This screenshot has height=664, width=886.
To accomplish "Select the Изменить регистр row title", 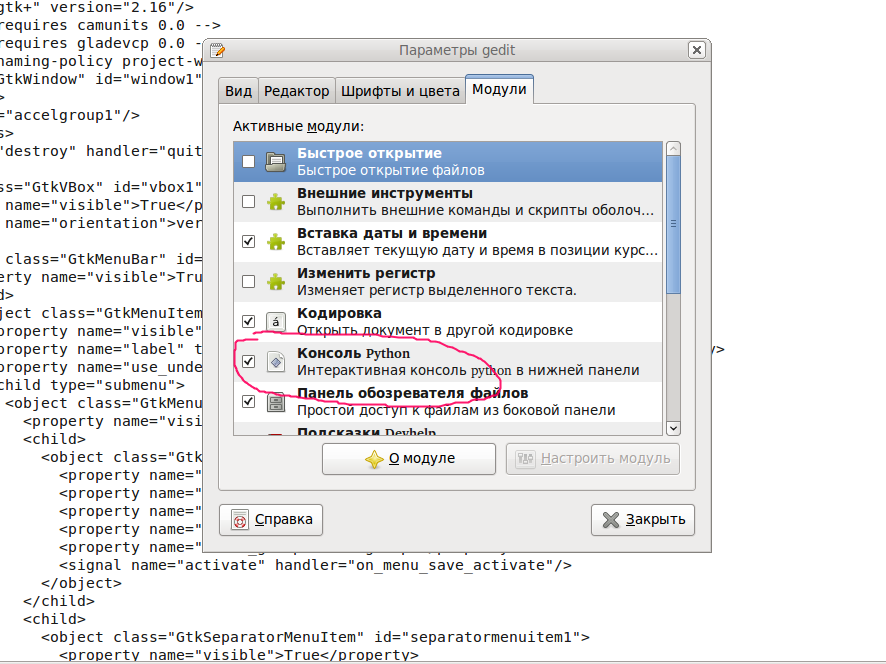I will tap(366, 273).
